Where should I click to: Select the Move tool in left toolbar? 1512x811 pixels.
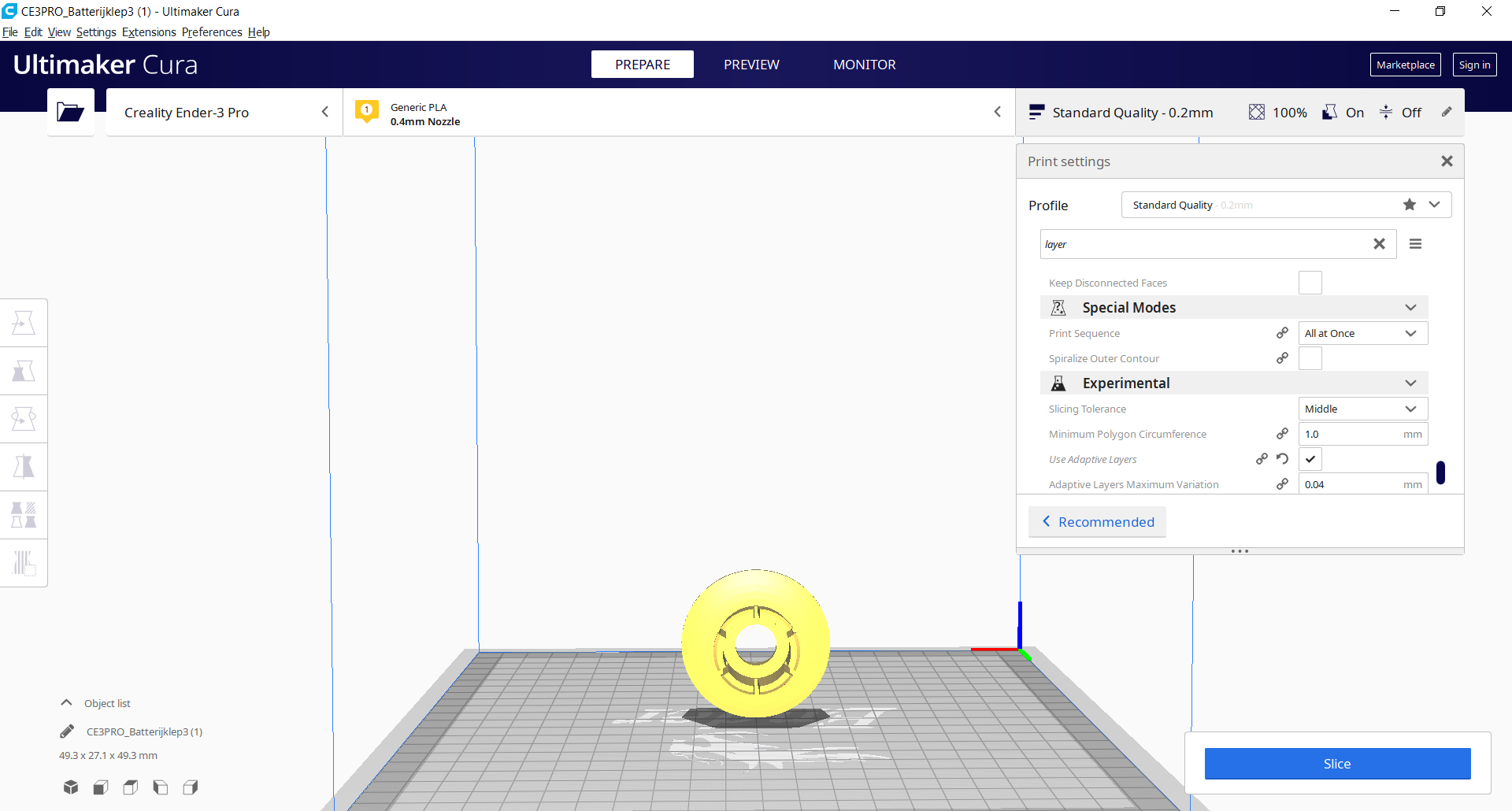(24, 323)
